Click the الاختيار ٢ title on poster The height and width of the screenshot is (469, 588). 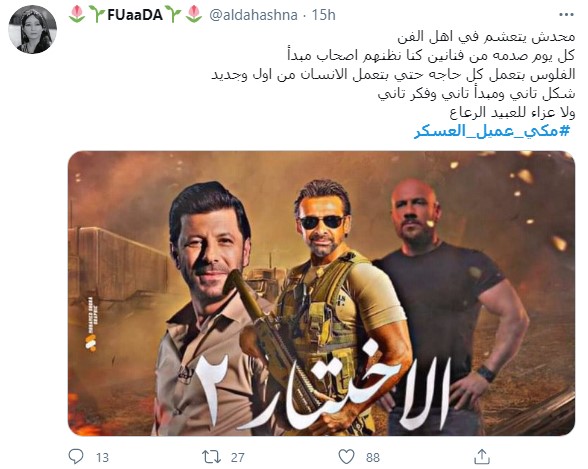tap(322, 390)
